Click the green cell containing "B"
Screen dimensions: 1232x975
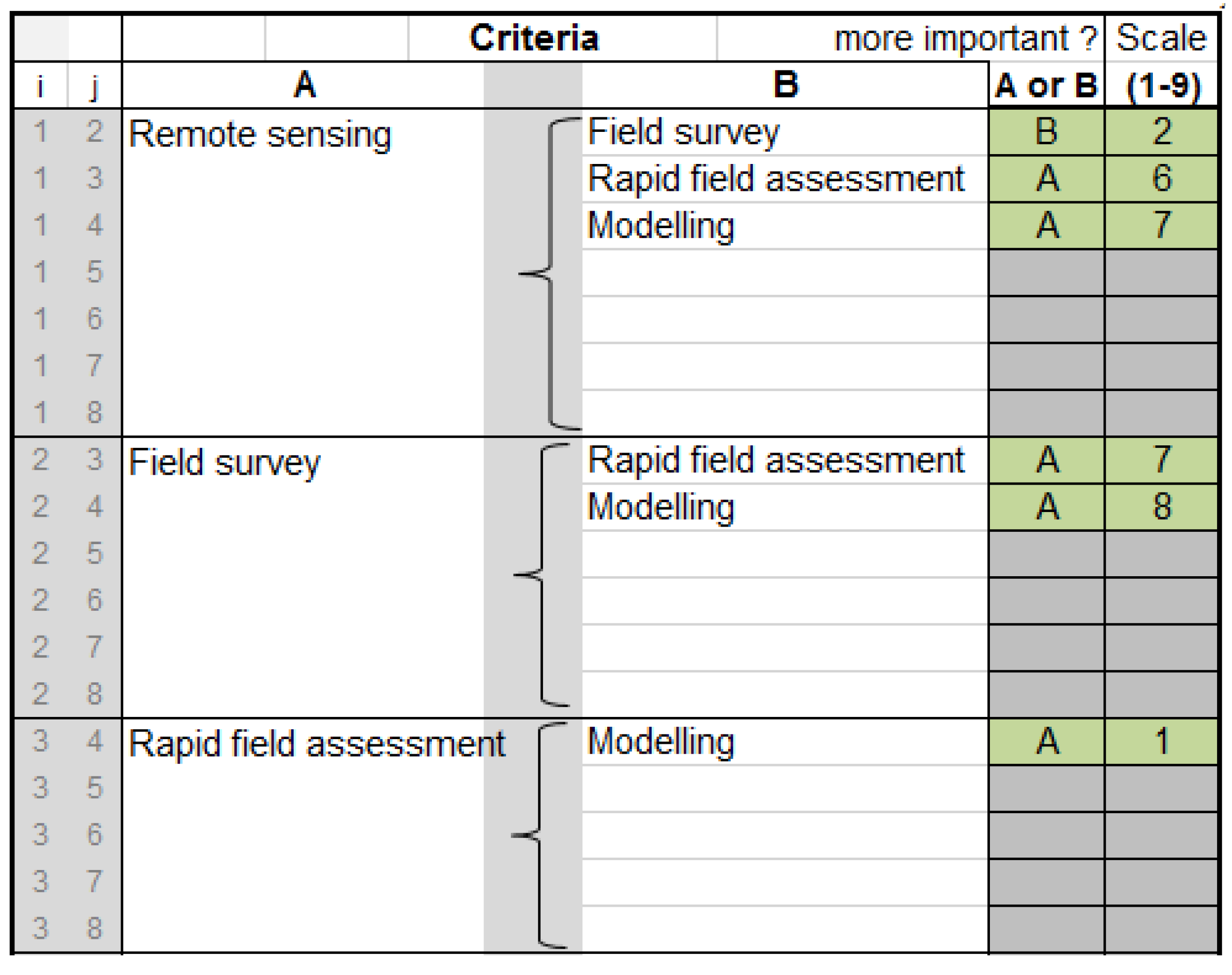coord(1046,132)
